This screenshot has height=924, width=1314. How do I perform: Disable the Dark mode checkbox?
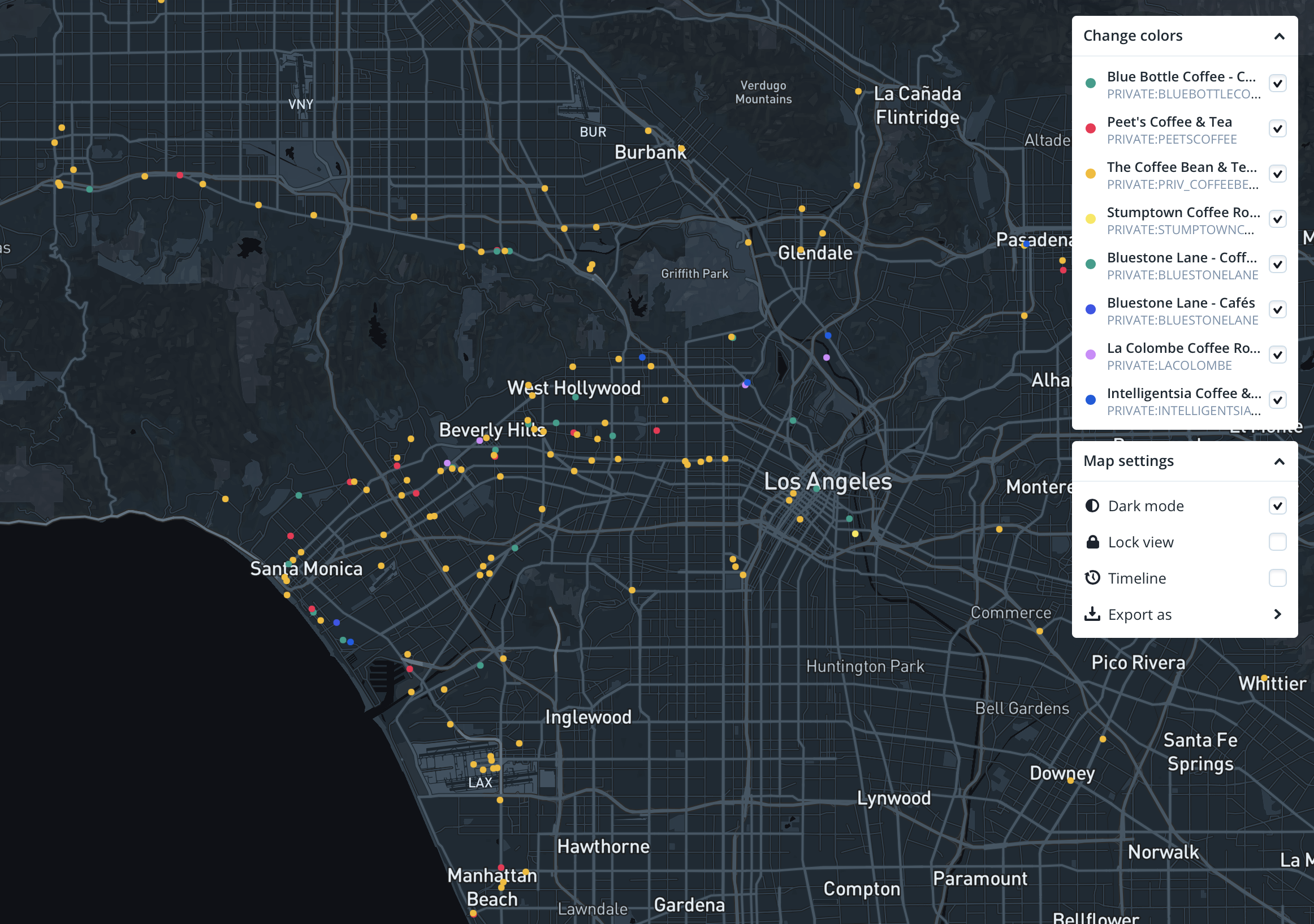click(x=1277, y=506)
